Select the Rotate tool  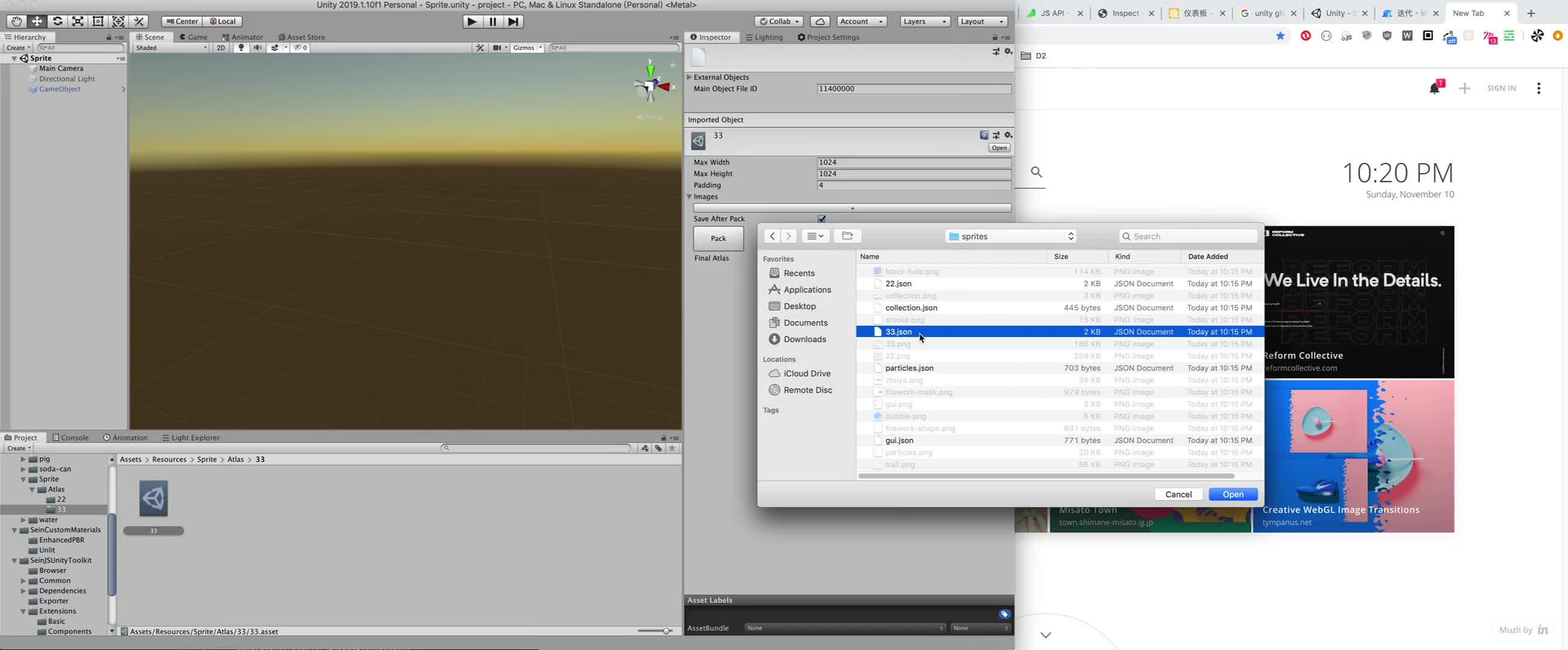[57, 21]
